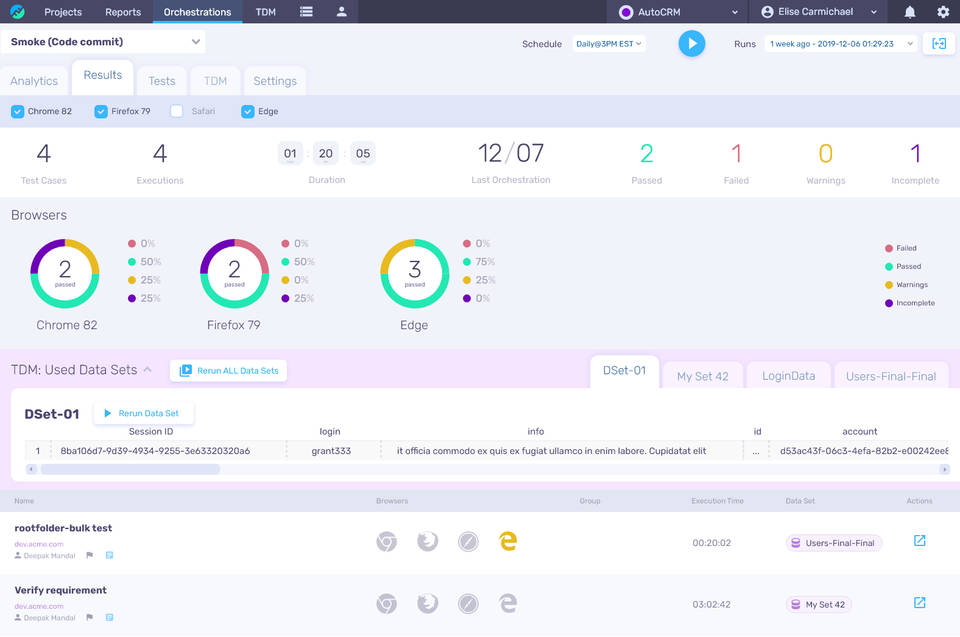Click the person icon beside the list icon
Viewport: 960px width, 637px height.
click(x=341, y=12)
